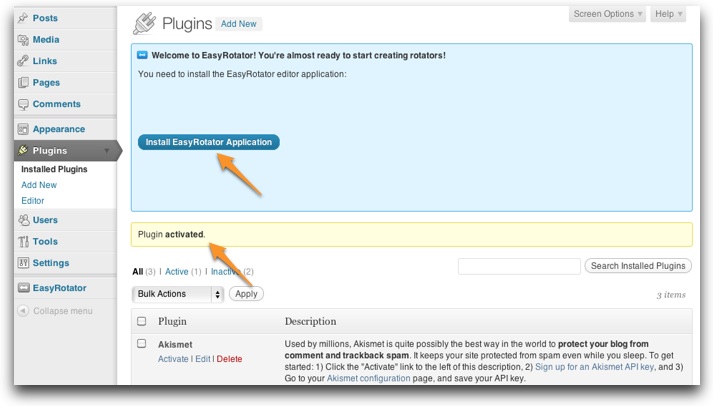
Task: Click the Tools icon in sidebar
Action: (x=23, y=241)
